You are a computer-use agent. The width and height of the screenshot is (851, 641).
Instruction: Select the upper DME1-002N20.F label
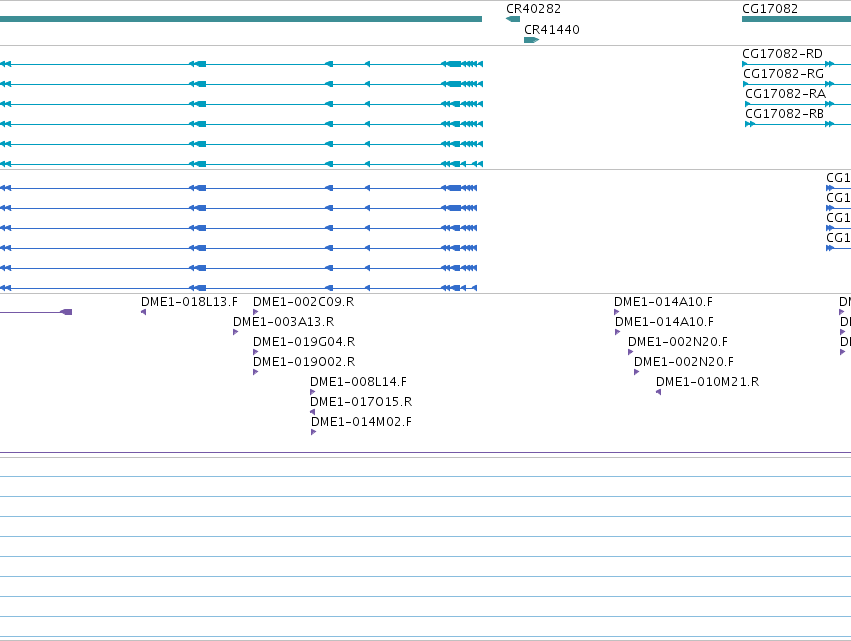(x=678, y=342)
